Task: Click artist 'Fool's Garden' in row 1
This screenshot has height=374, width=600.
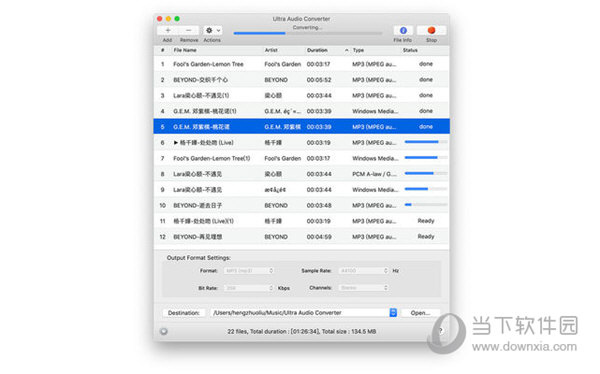Action: (x=283, y=64)
